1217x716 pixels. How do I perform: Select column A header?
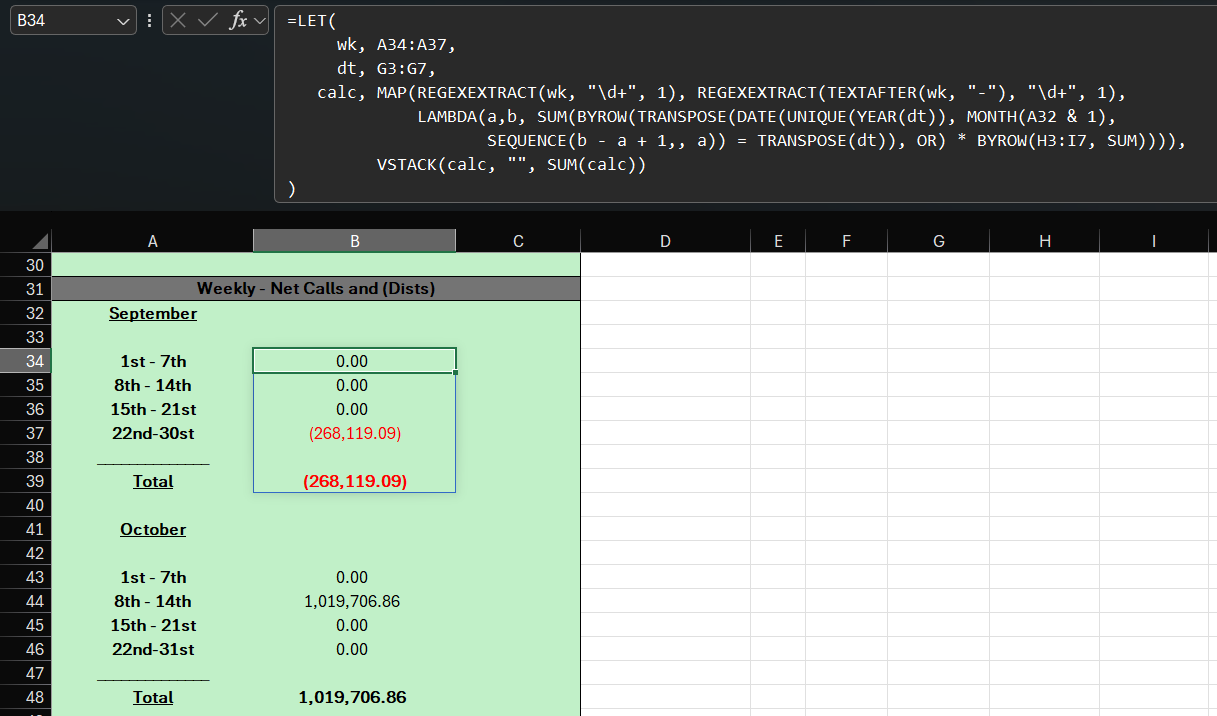point(152,241)
